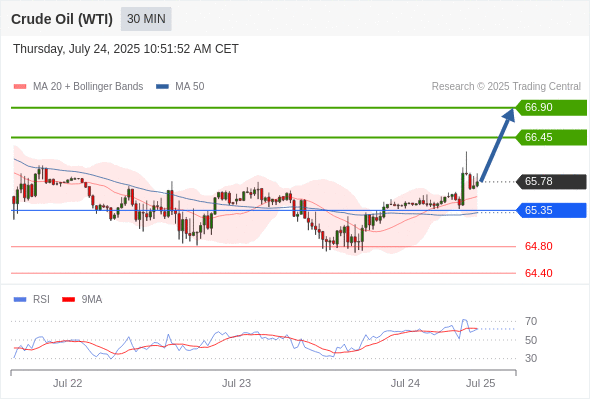Click the Crude Oil (WTI) title

62,19
